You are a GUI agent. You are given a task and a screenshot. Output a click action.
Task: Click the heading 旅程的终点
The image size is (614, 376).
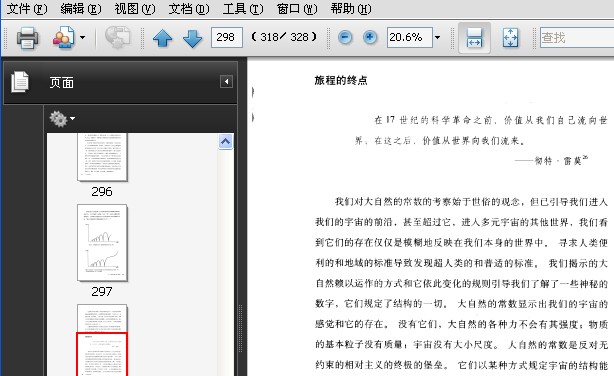[341, 80]
